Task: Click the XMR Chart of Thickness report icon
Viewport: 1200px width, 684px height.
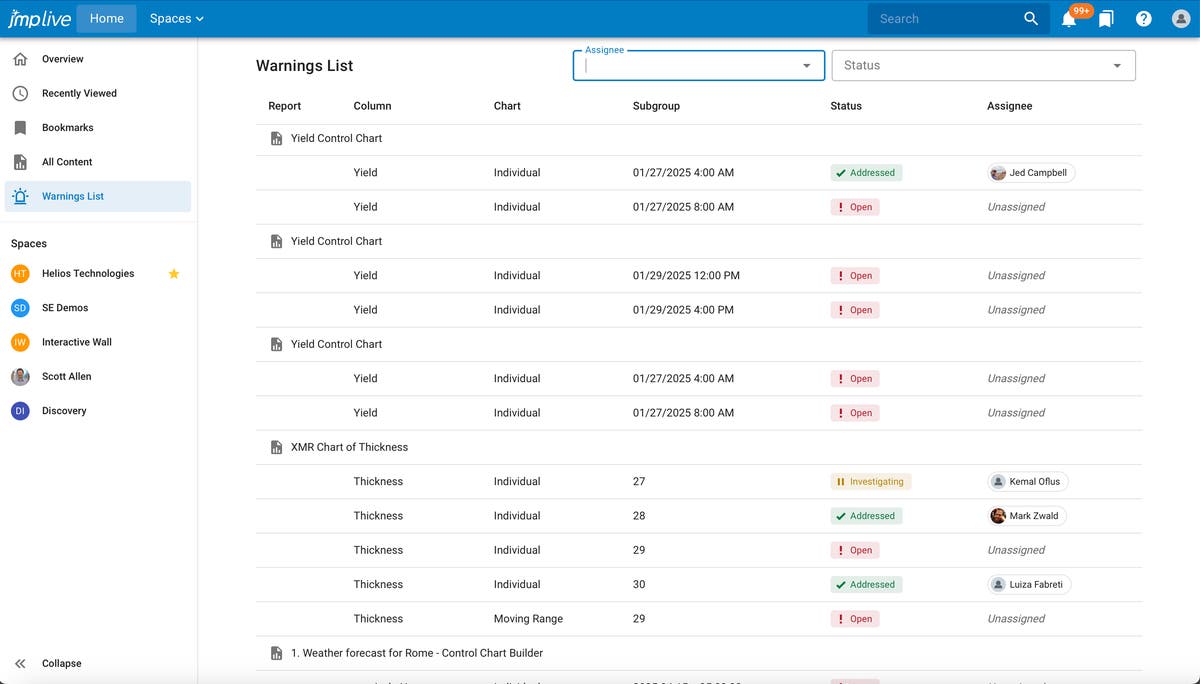Action: point(277,447)
